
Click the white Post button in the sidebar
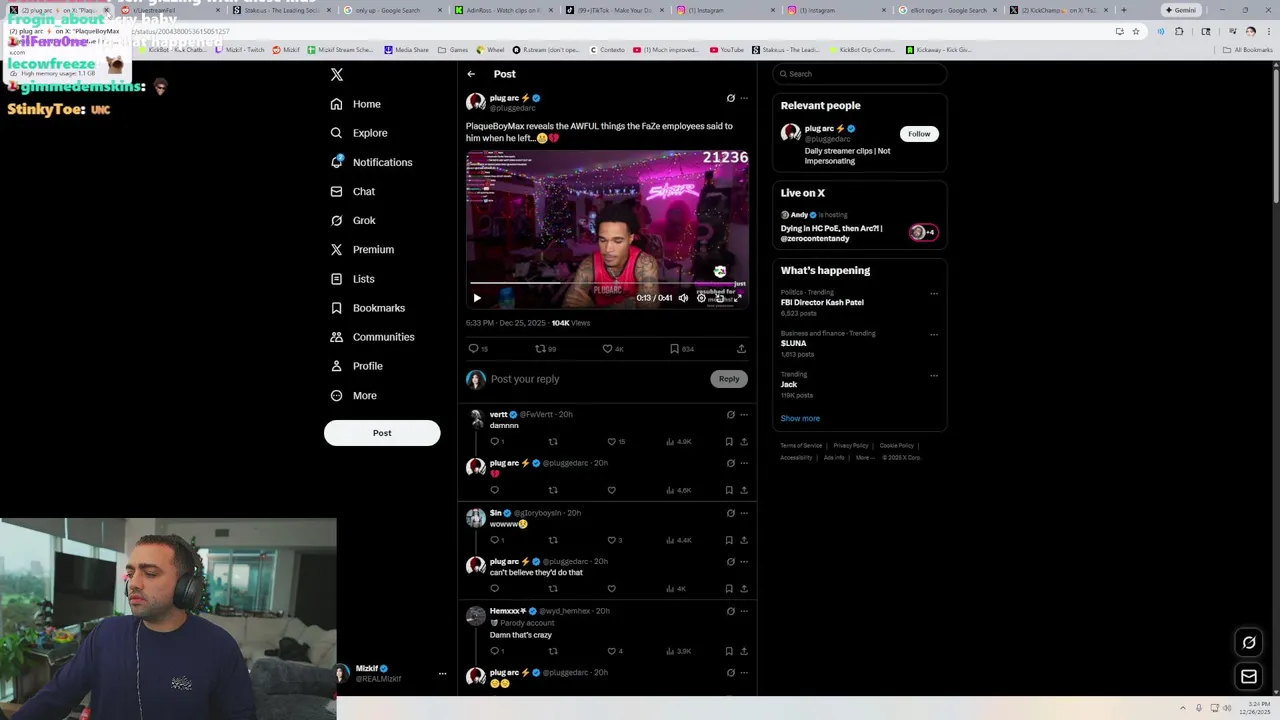[x=382, y=433]
